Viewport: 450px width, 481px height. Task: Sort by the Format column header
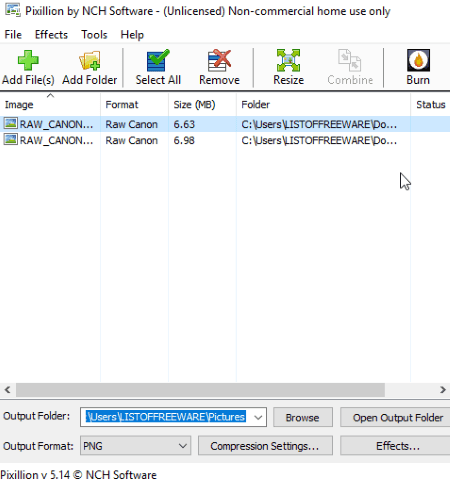point(134,104)
